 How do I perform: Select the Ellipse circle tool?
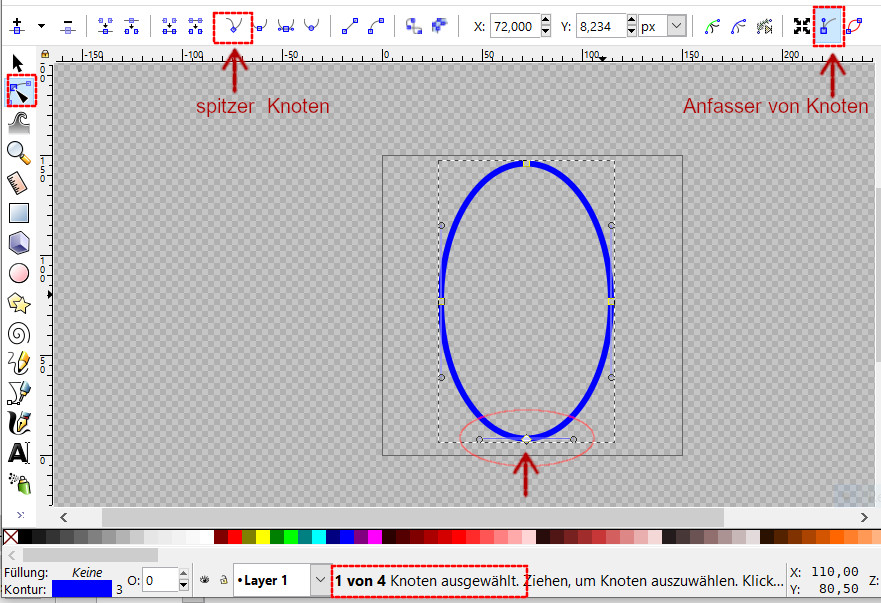[x=19, y=273]
